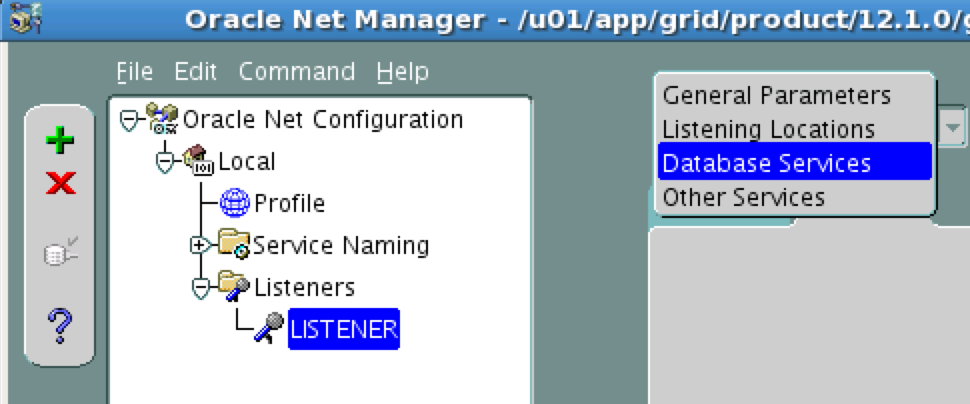Open the Edit menu

tap(195, 72)
